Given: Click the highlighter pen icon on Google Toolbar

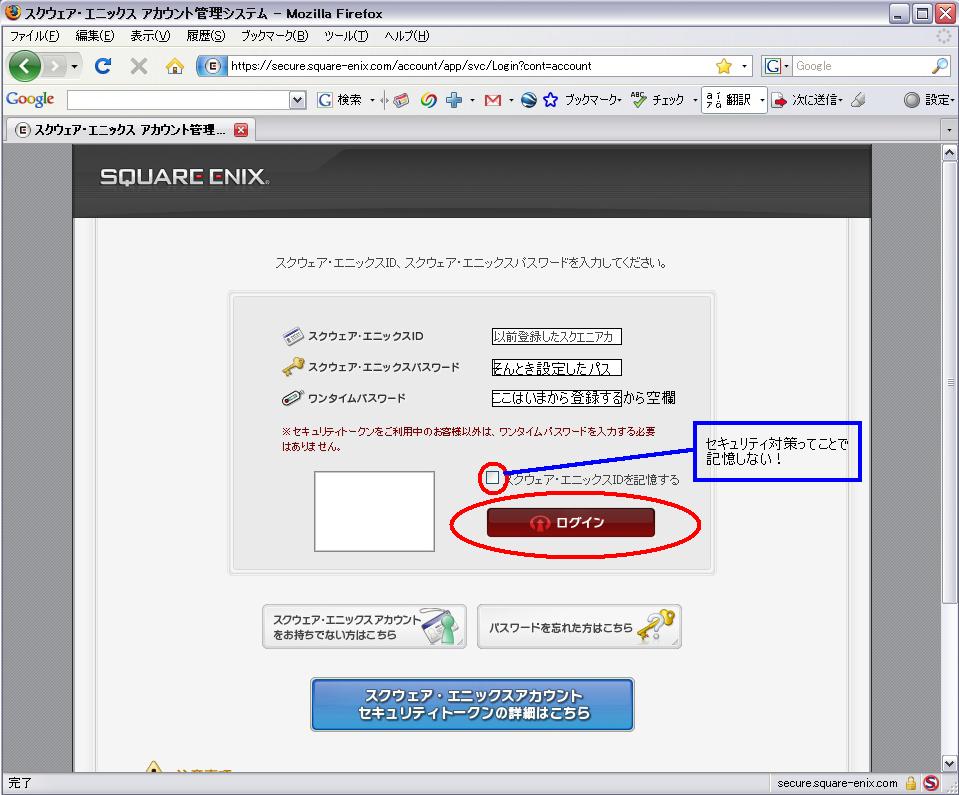Looking at the screenshot, I should tap(859, 100).
